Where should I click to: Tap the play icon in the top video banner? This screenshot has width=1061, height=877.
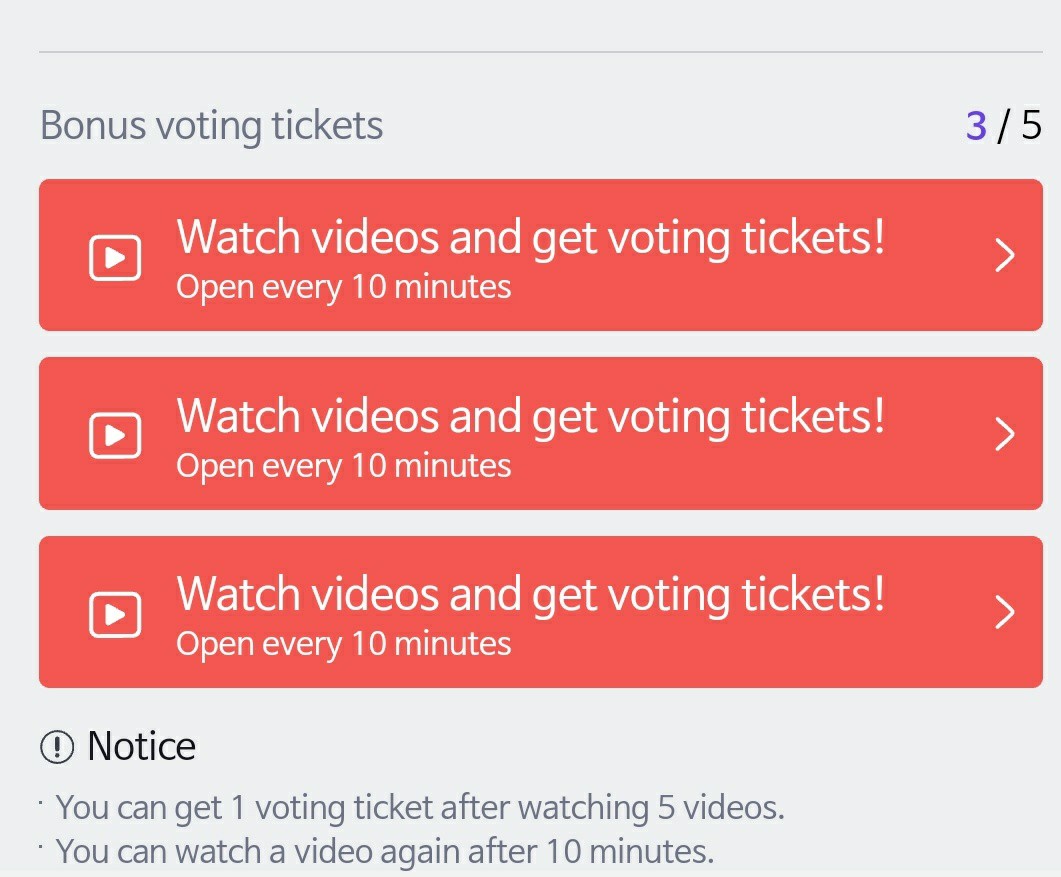click(x=115, y=259)
